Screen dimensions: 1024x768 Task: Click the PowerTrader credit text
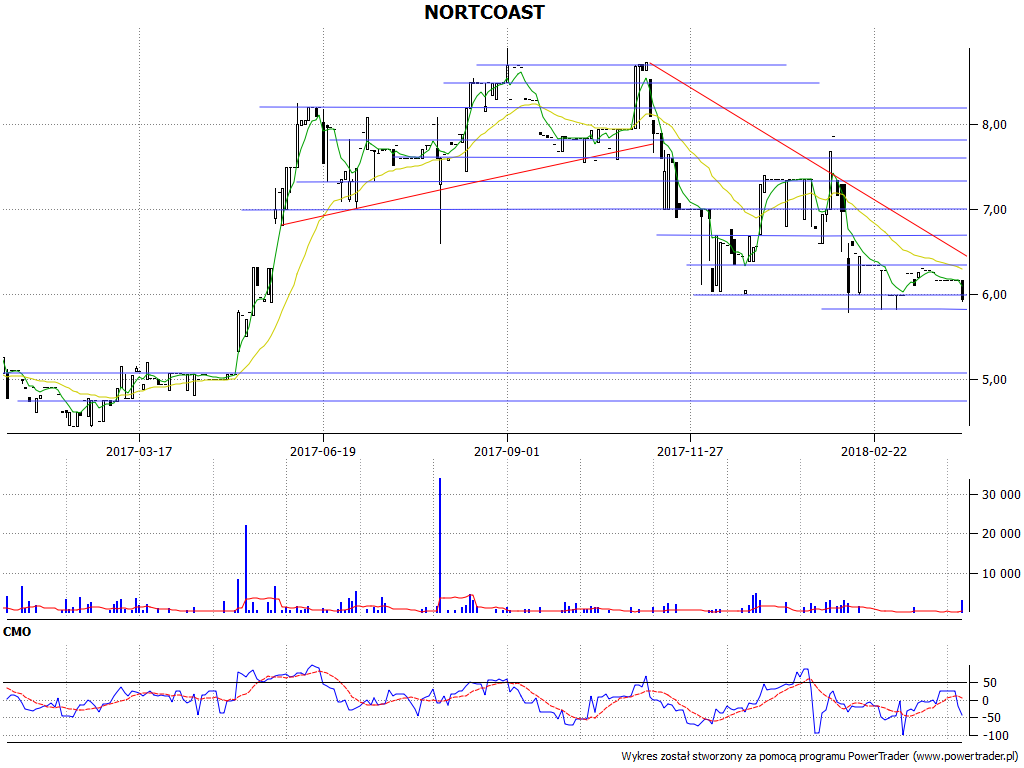click(821, 756)
